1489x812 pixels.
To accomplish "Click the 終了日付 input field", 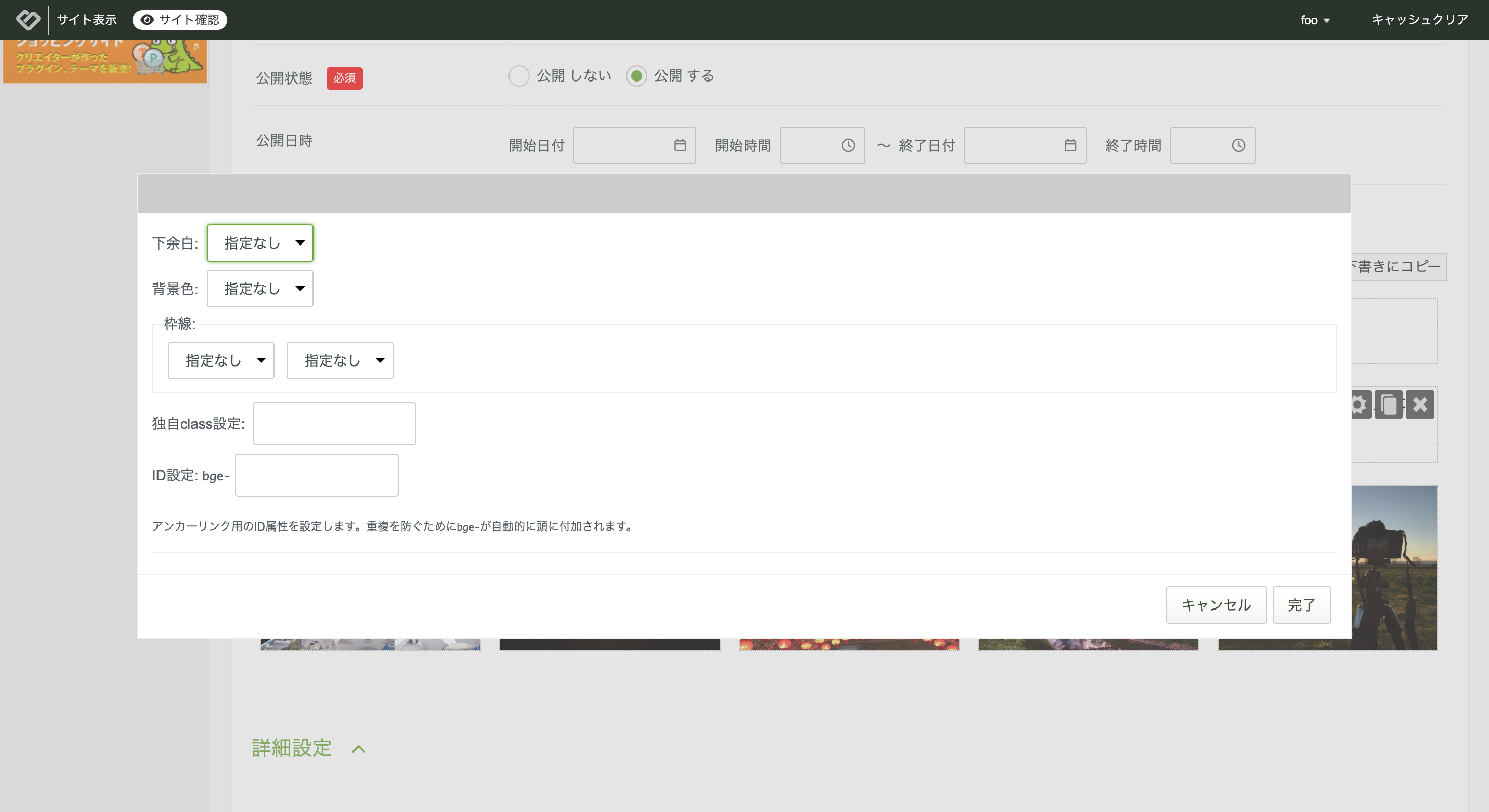I will tap(1025, 145).
